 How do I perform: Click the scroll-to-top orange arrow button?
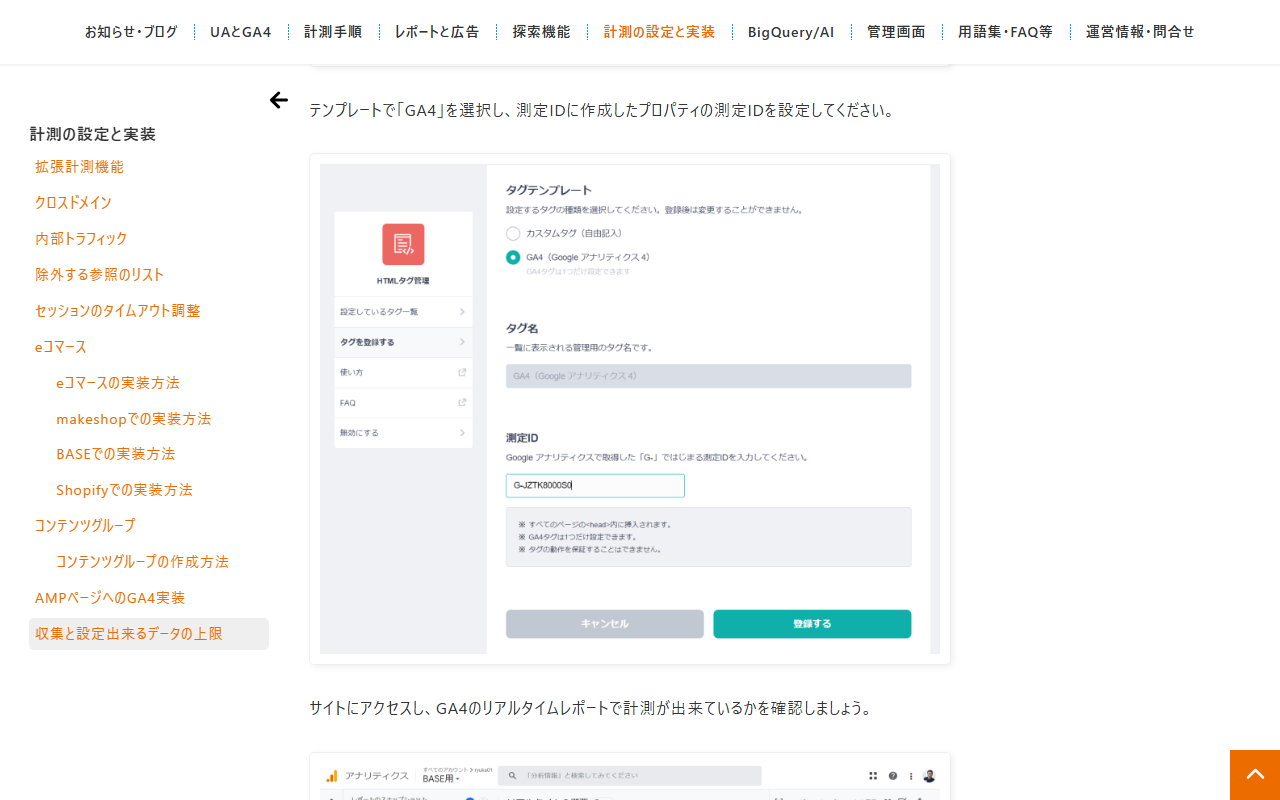[1255, 775]
